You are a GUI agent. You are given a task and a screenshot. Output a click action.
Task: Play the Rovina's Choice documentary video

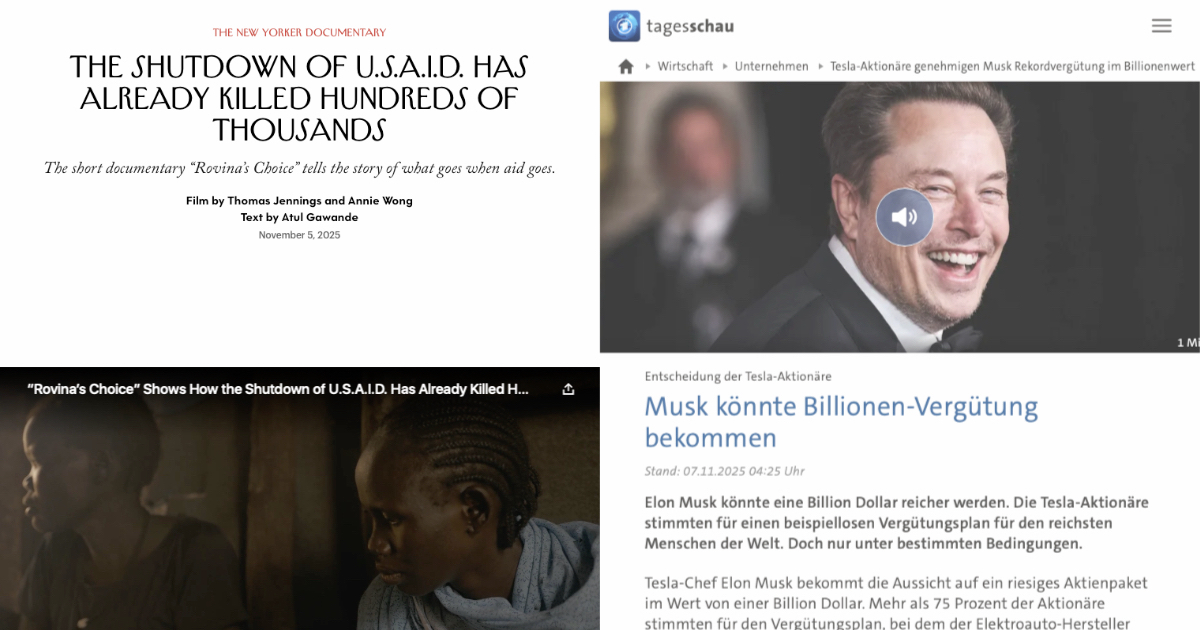[300, 510]
